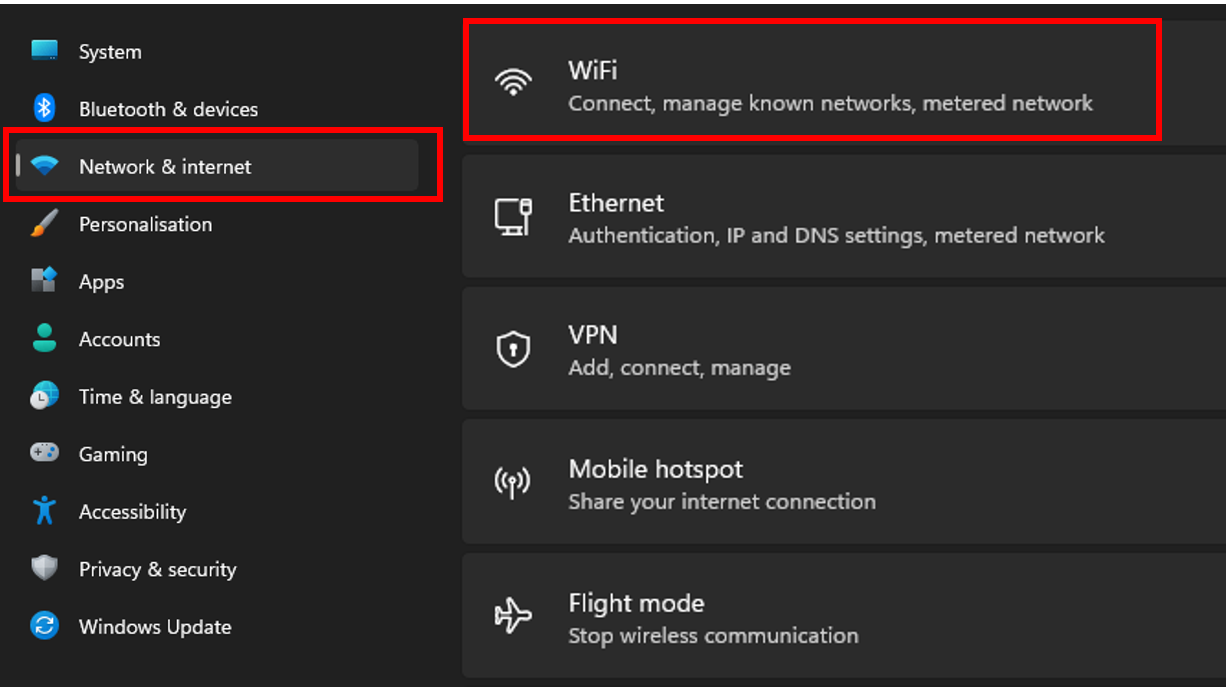This screenshot has height=692, width=1230.
Task: Click the VPN shield lock icon
Action: point(514,349)
